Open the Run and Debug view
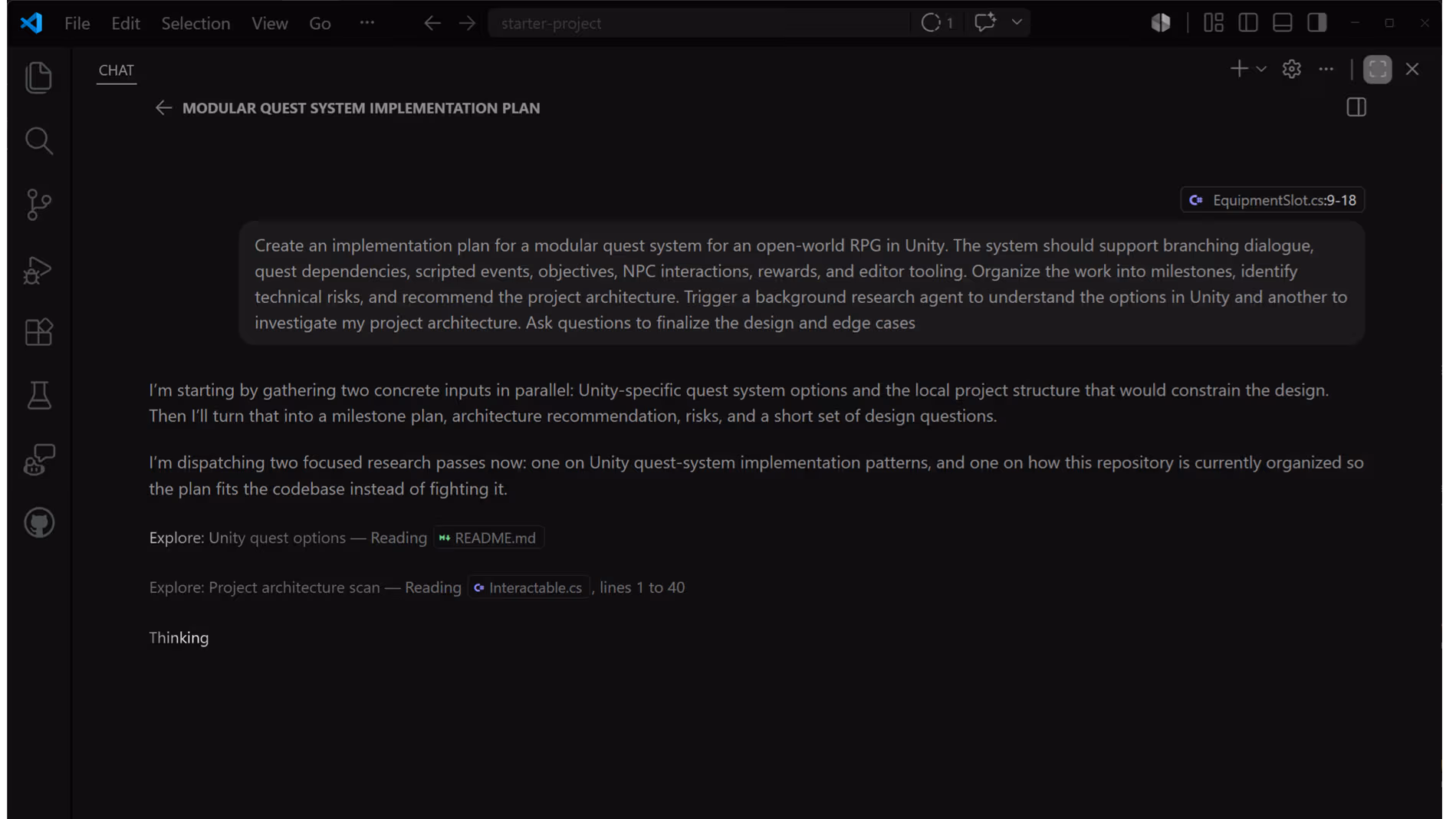 pos(38,269)
